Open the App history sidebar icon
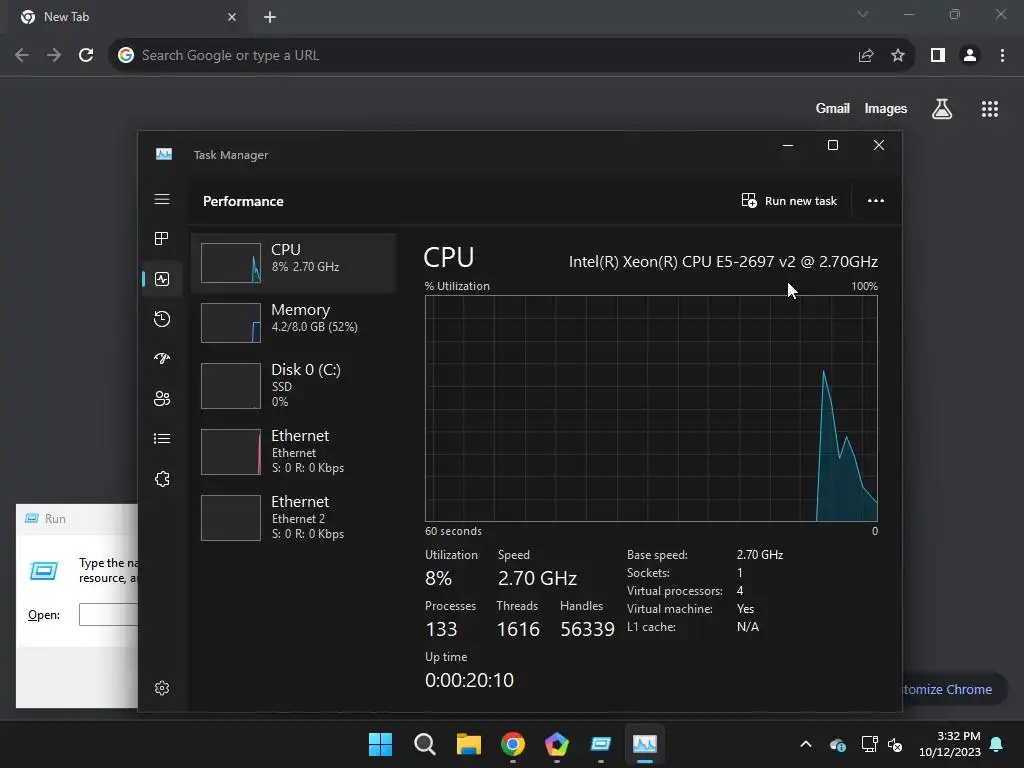The height and width of the screenshot is (768, 1024). (x=162, y=319)
